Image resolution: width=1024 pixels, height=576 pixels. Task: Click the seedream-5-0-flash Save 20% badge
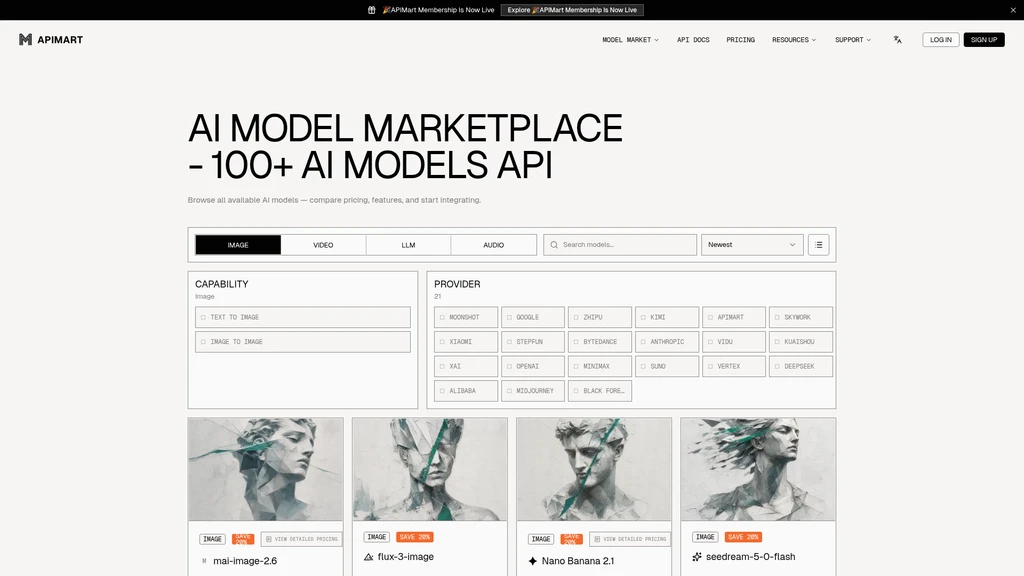743,537
